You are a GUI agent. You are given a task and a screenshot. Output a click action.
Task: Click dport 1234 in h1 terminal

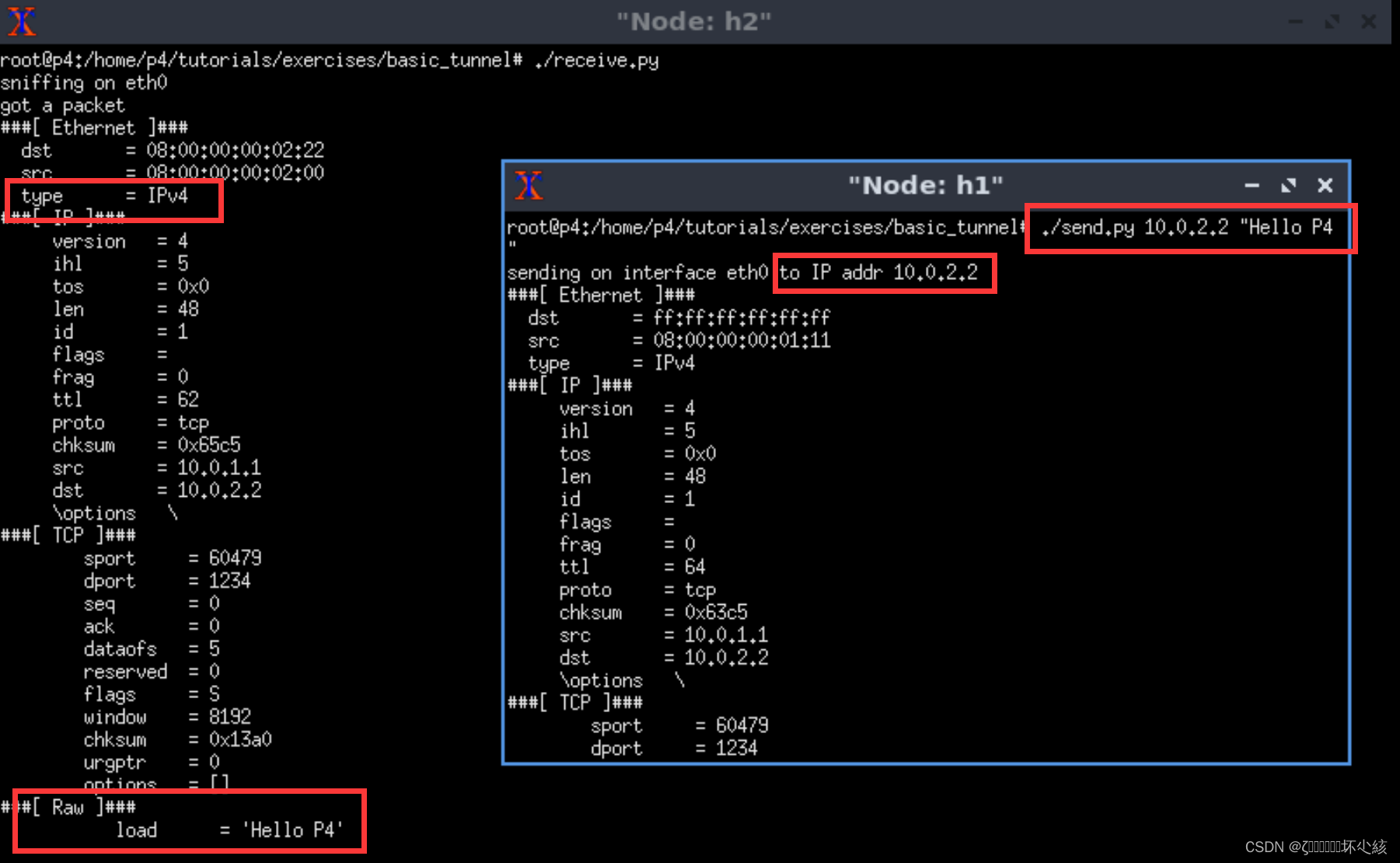click(x=736, y=749)
